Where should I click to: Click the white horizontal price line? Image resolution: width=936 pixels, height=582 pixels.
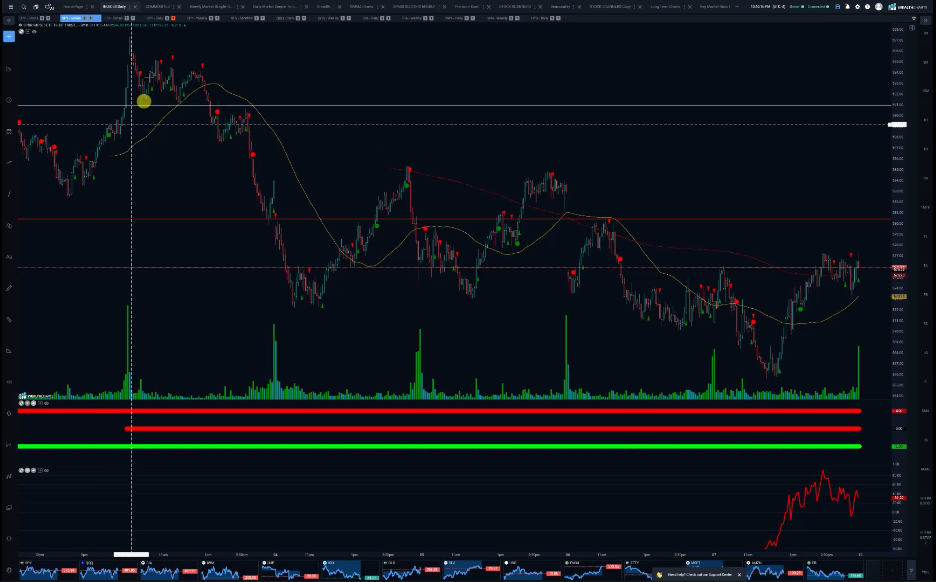point(455,106)
